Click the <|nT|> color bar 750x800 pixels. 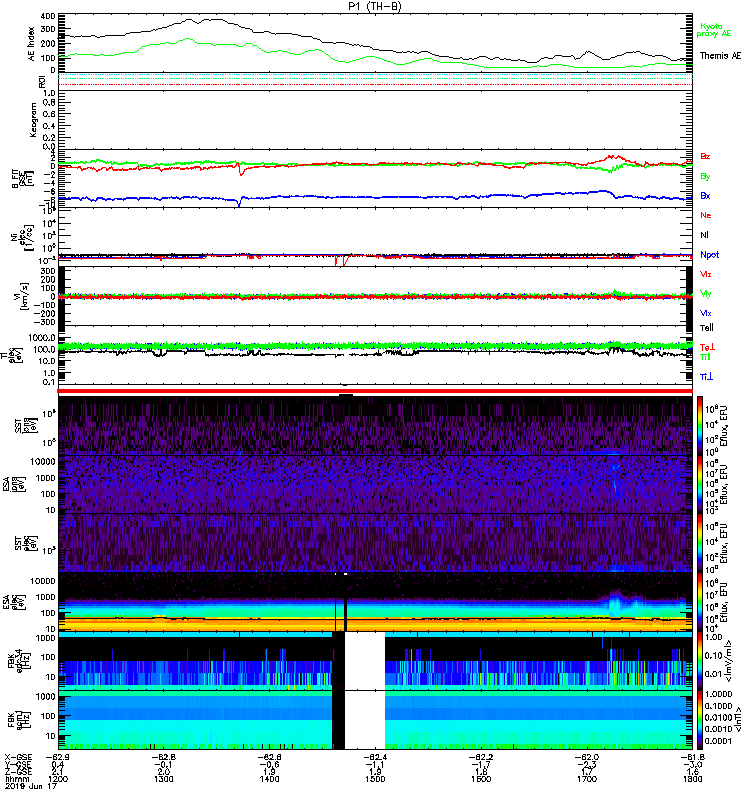(x=700, y=720)
